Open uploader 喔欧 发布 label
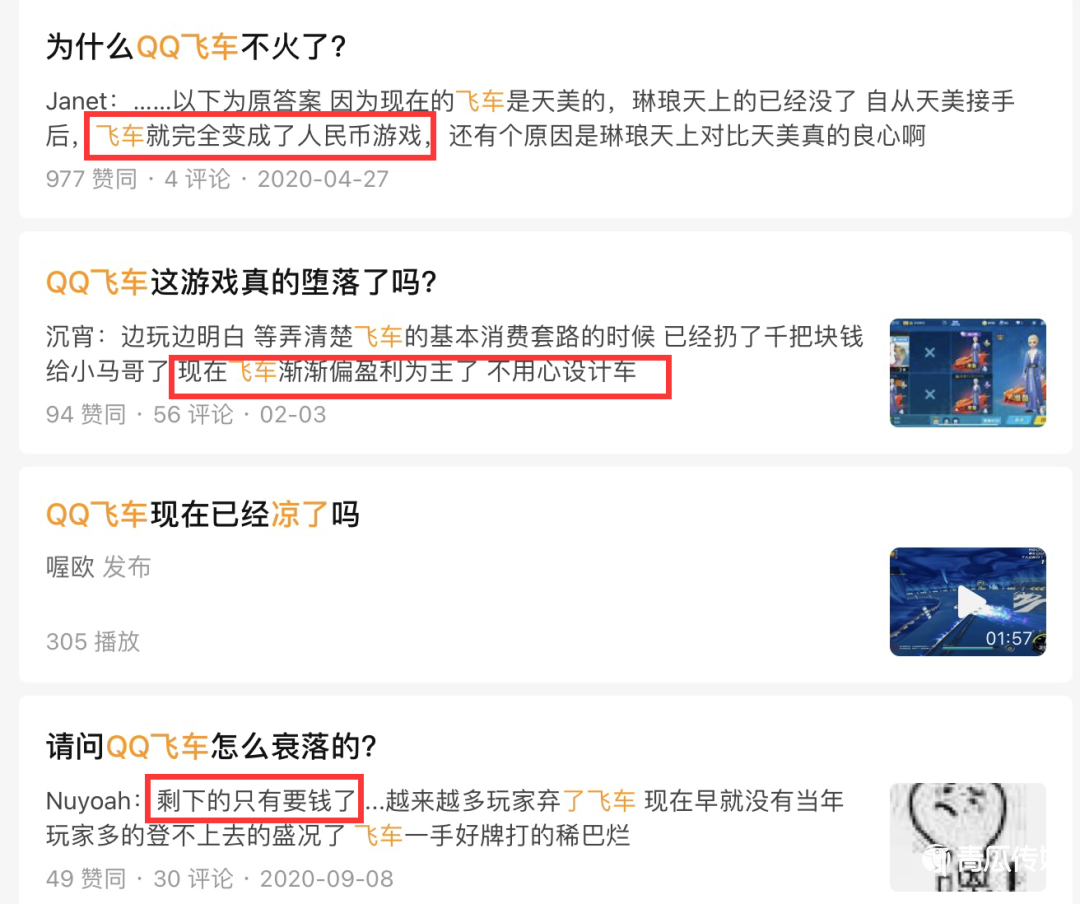The height and width of the screenshot is (904, 1080). pos(98,567)
